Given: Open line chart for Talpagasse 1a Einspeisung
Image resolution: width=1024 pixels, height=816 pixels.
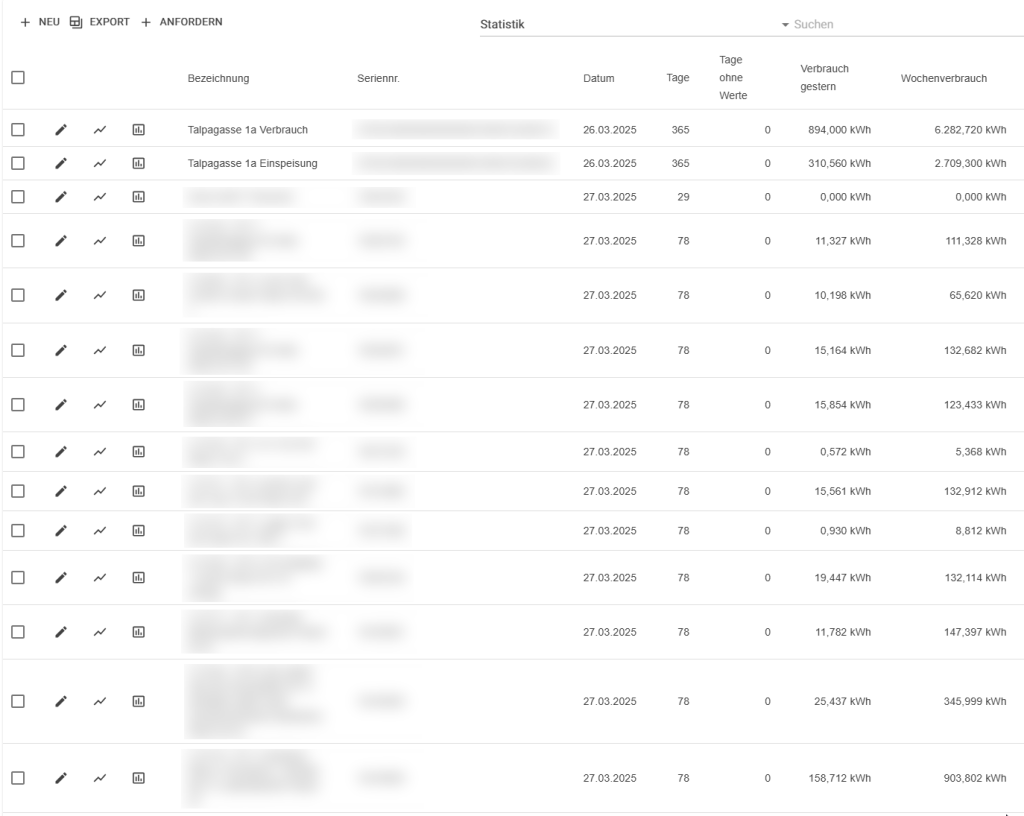Looking at the screenshot, I should tap(100, 163).
